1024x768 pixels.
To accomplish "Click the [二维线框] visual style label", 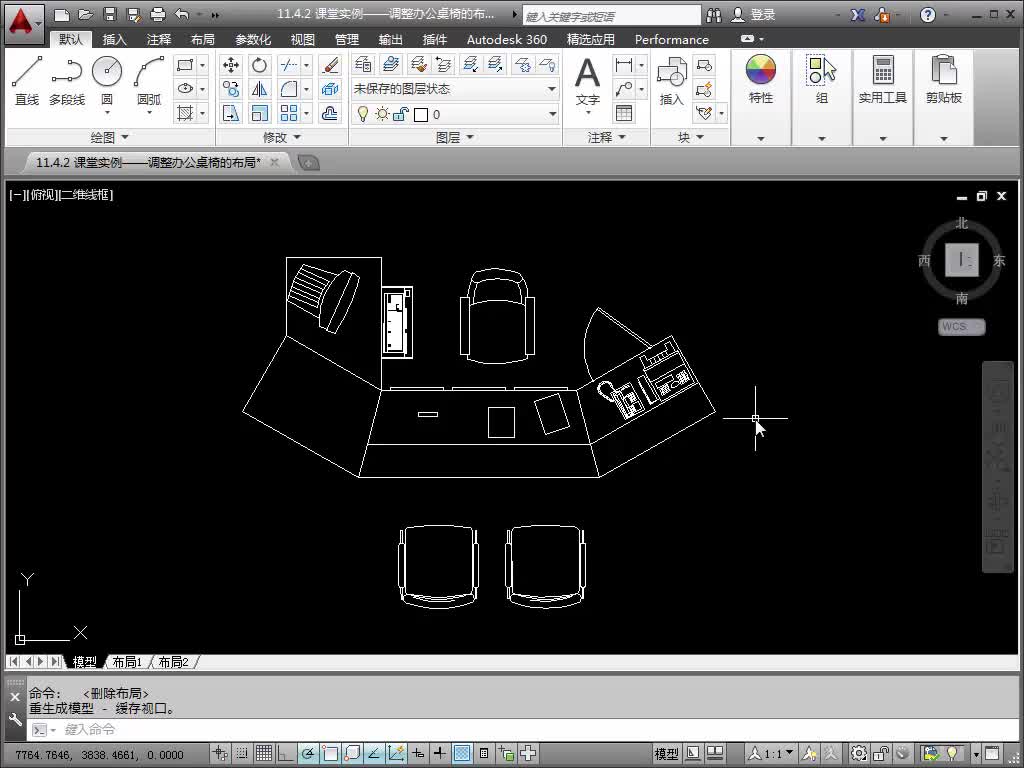I will (86, 194).
